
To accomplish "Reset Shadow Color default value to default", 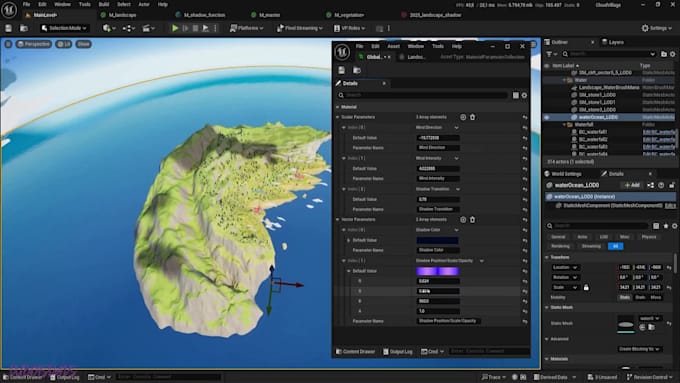I will [x=525, y=240].
